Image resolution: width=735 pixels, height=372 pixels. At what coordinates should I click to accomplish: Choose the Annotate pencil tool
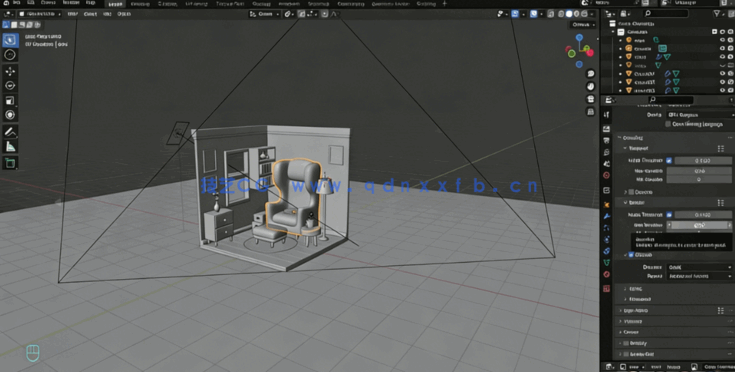10,133
